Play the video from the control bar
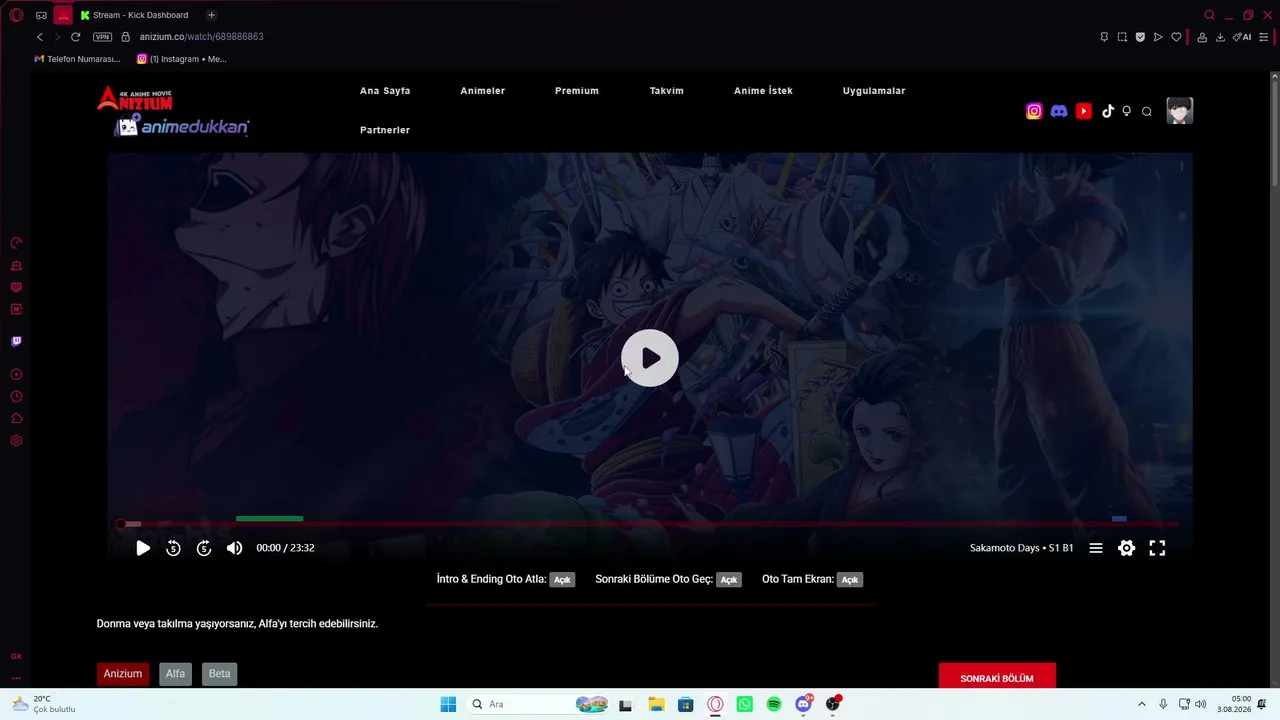 click(x=143, y=548)
